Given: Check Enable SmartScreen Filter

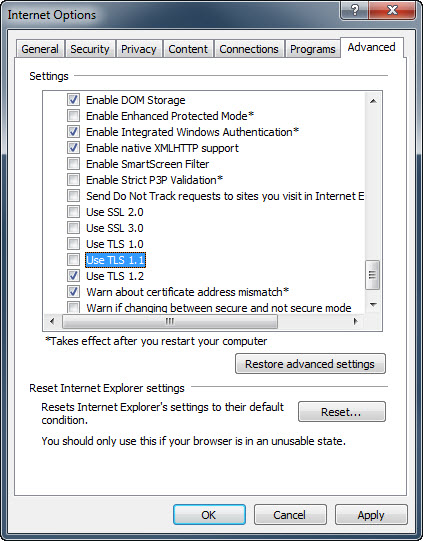Looking at the screenshot, I should (73, 164).
